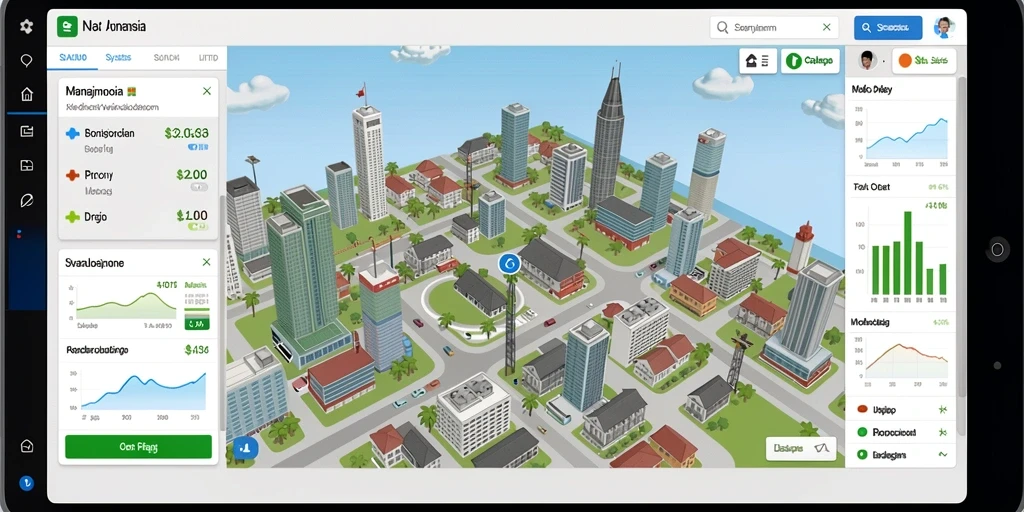Click the green app logo beside Nat Jonansia

tap(67, 27)
